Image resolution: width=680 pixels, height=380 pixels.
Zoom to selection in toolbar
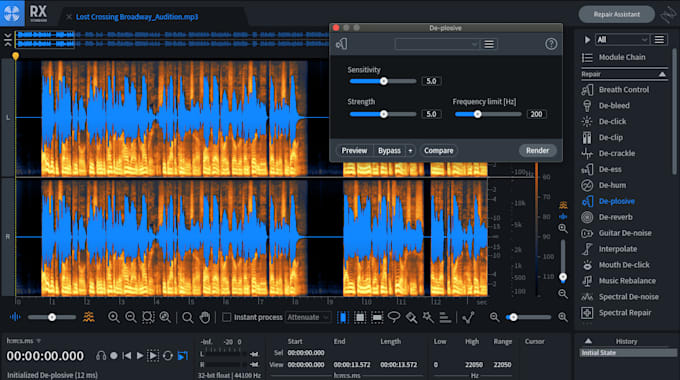point(147,317)
